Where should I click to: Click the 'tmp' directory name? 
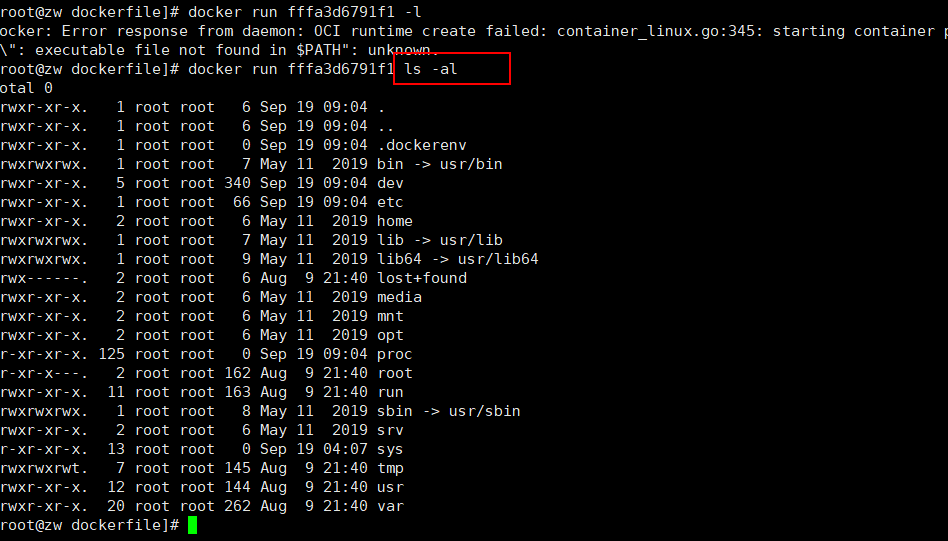[x=391, y=468]
